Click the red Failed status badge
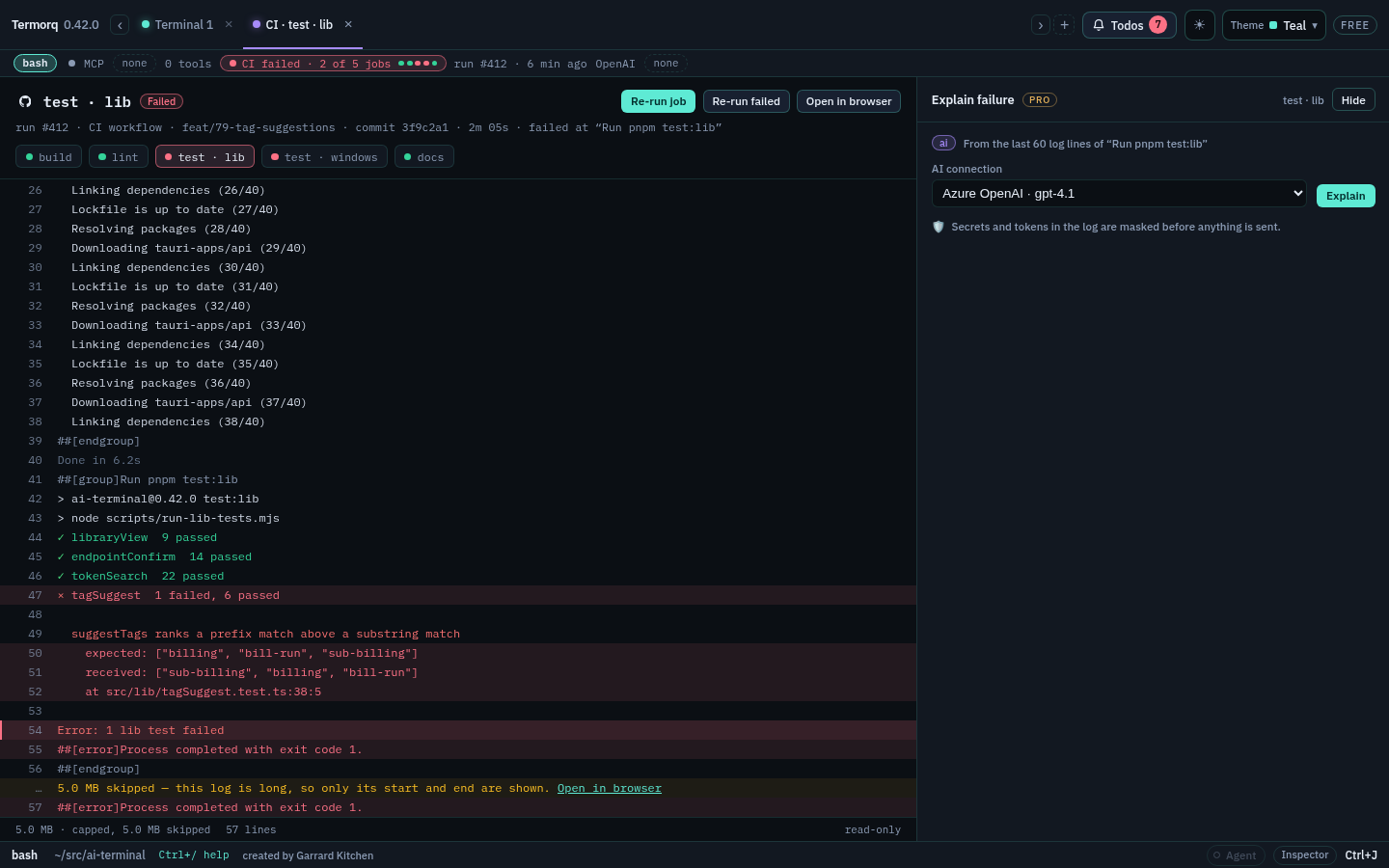Image resolution: width=1389 pixels, height=868 pixels. pos(161,101)
